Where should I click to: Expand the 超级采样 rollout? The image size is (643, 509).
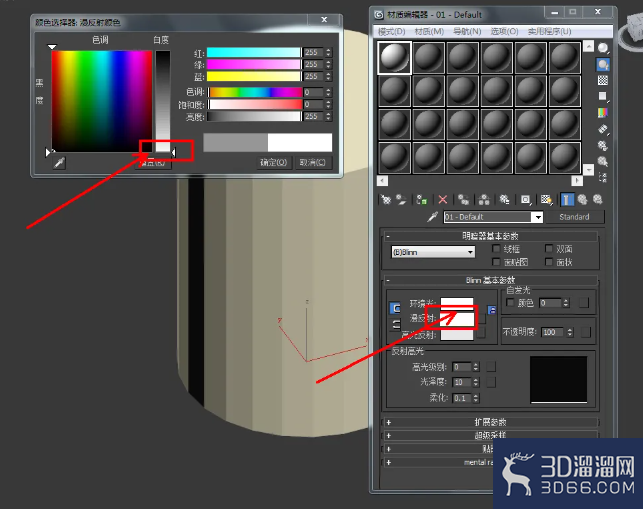click(490, 435)
